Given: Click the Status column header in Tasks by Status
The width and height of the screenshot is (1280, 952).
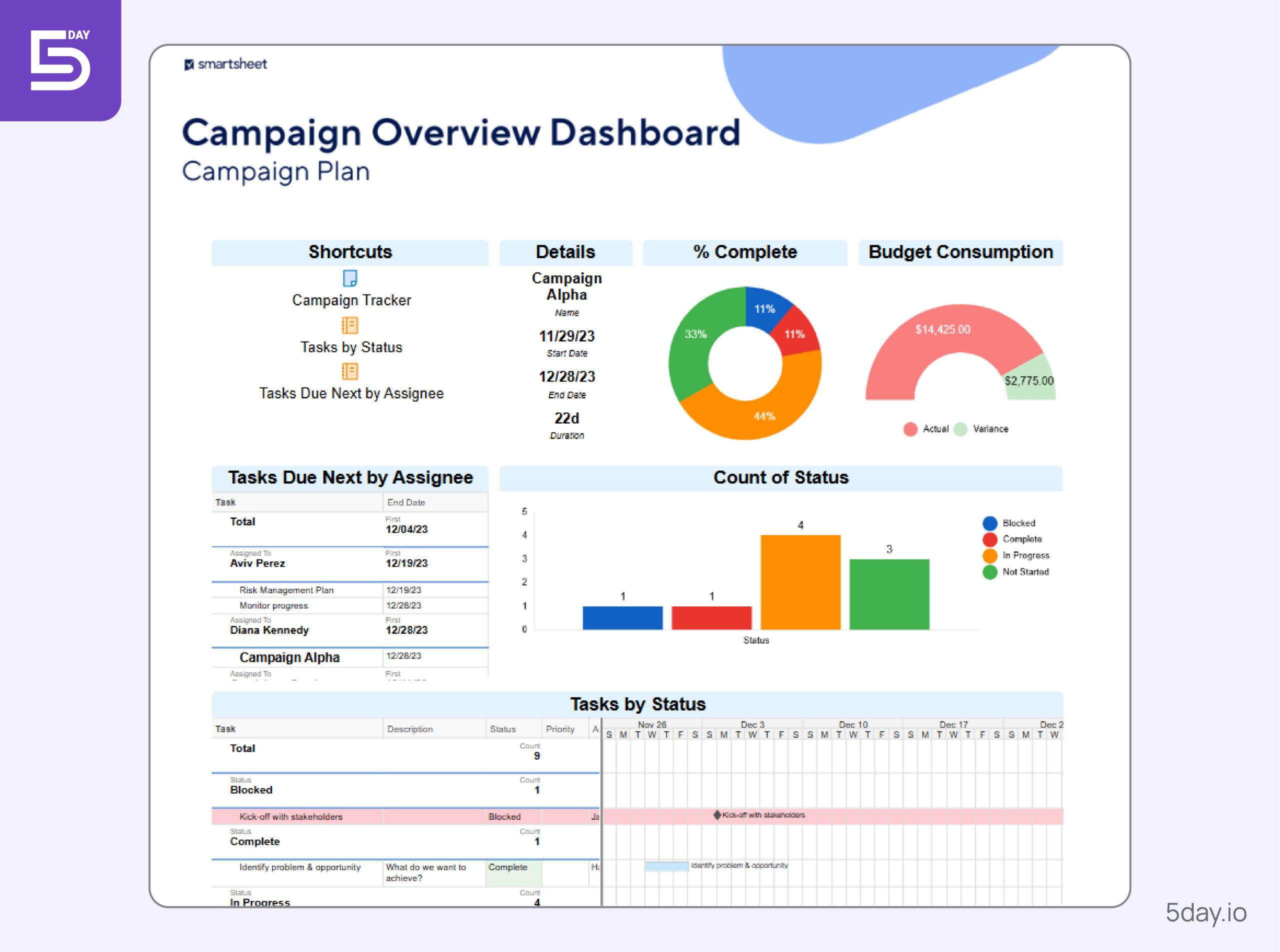Looking at the screenshot, I should (513, 729).
